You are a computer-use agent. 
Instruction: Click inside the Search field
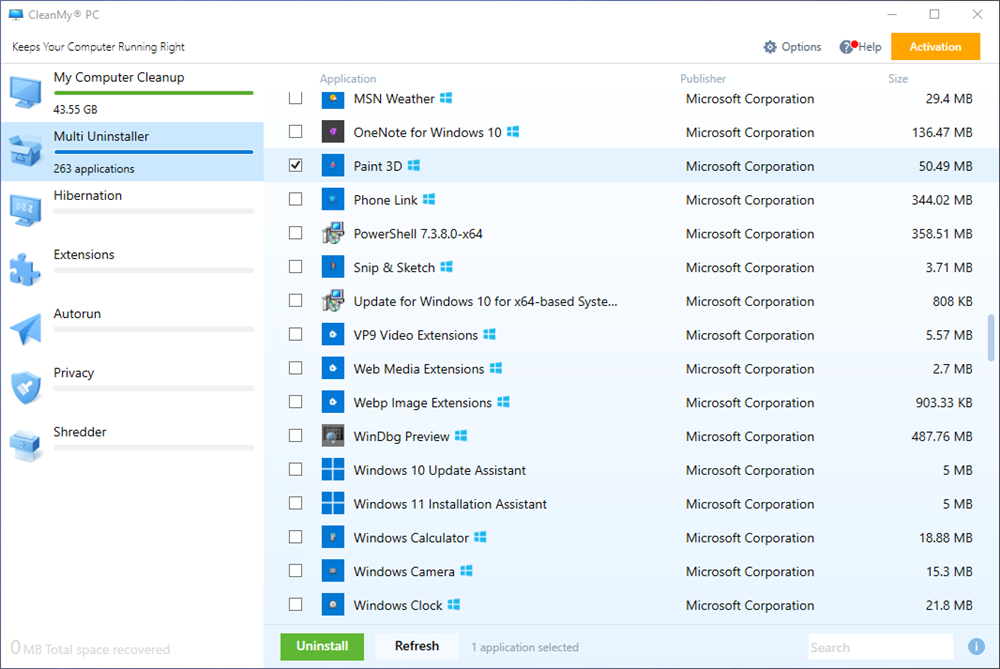click(880, 647)
